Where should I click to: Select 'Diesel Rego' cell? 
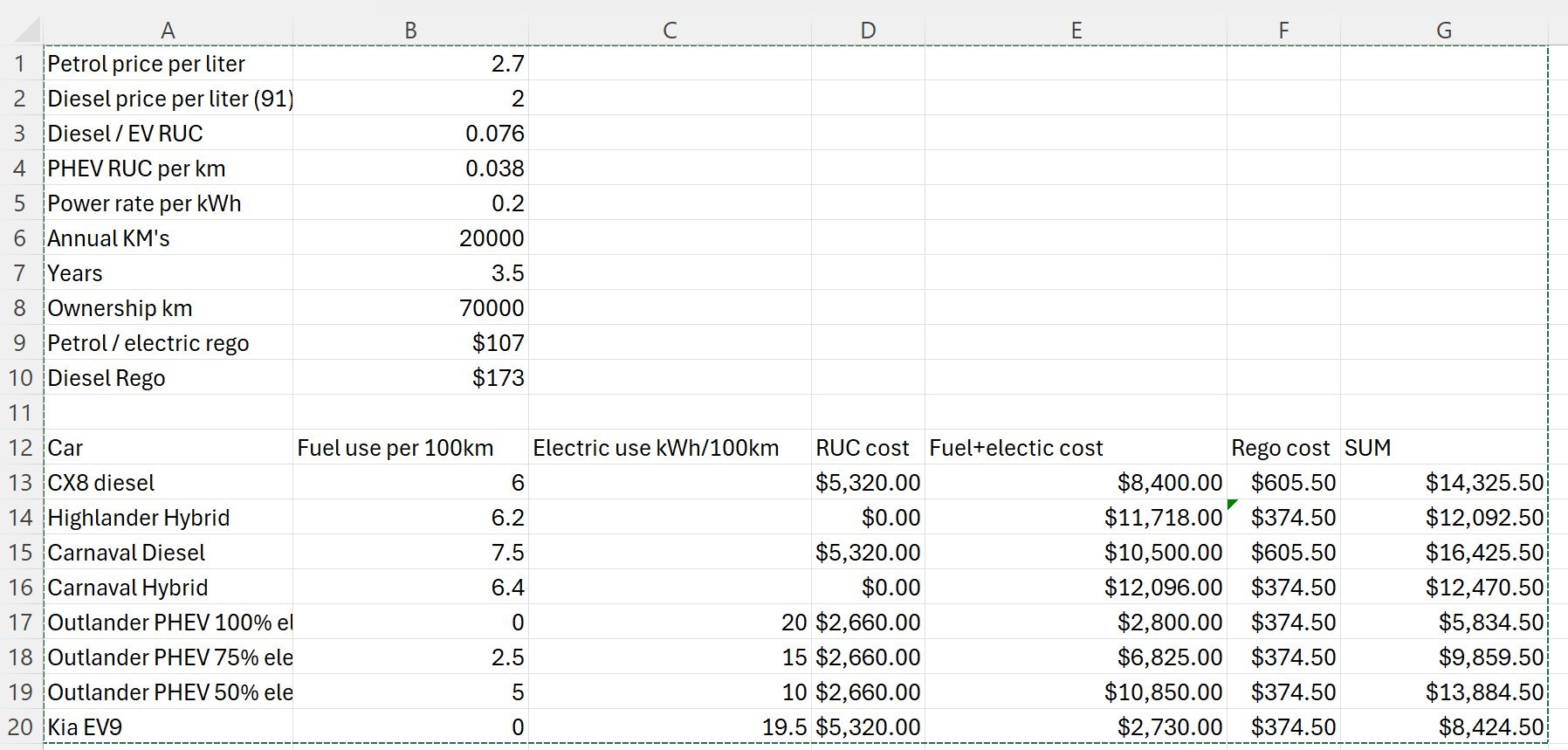click(x=168, y=378)
